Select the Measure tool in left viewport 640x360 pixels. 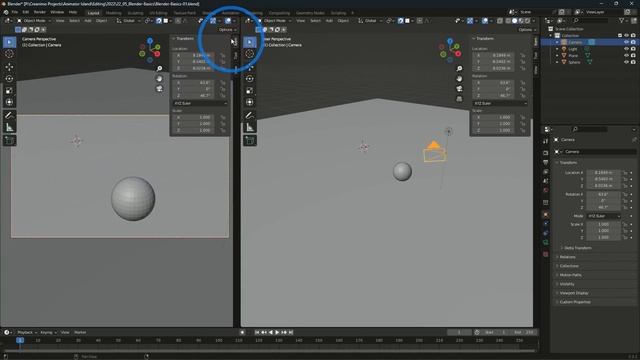9,128
